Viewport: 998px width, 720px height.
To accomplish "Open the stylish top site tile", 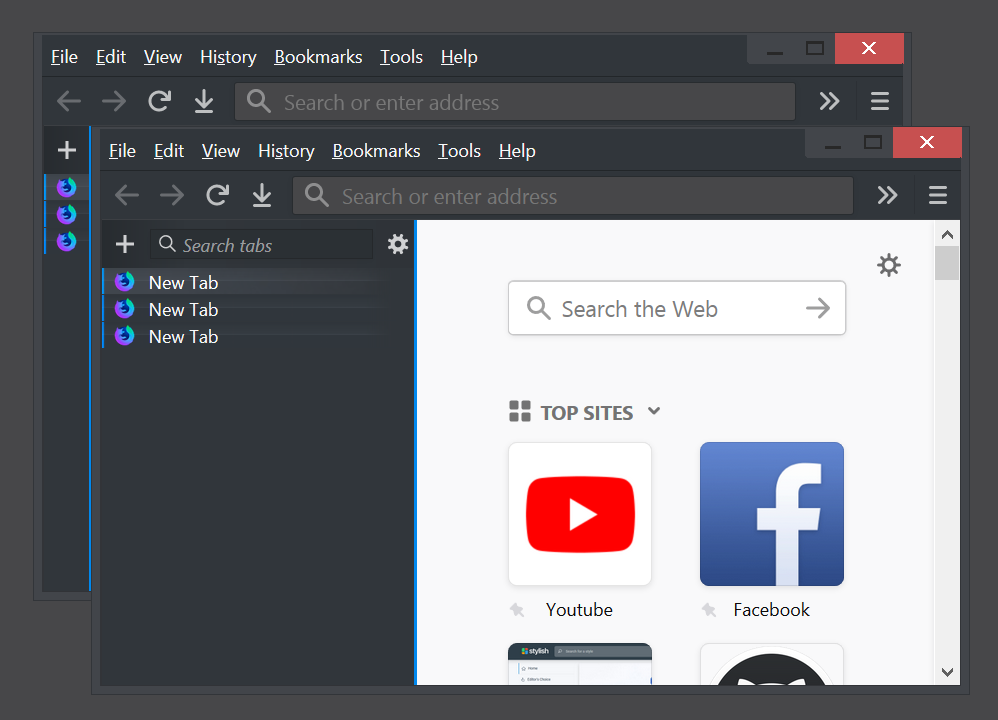I will tap(580, 664).
